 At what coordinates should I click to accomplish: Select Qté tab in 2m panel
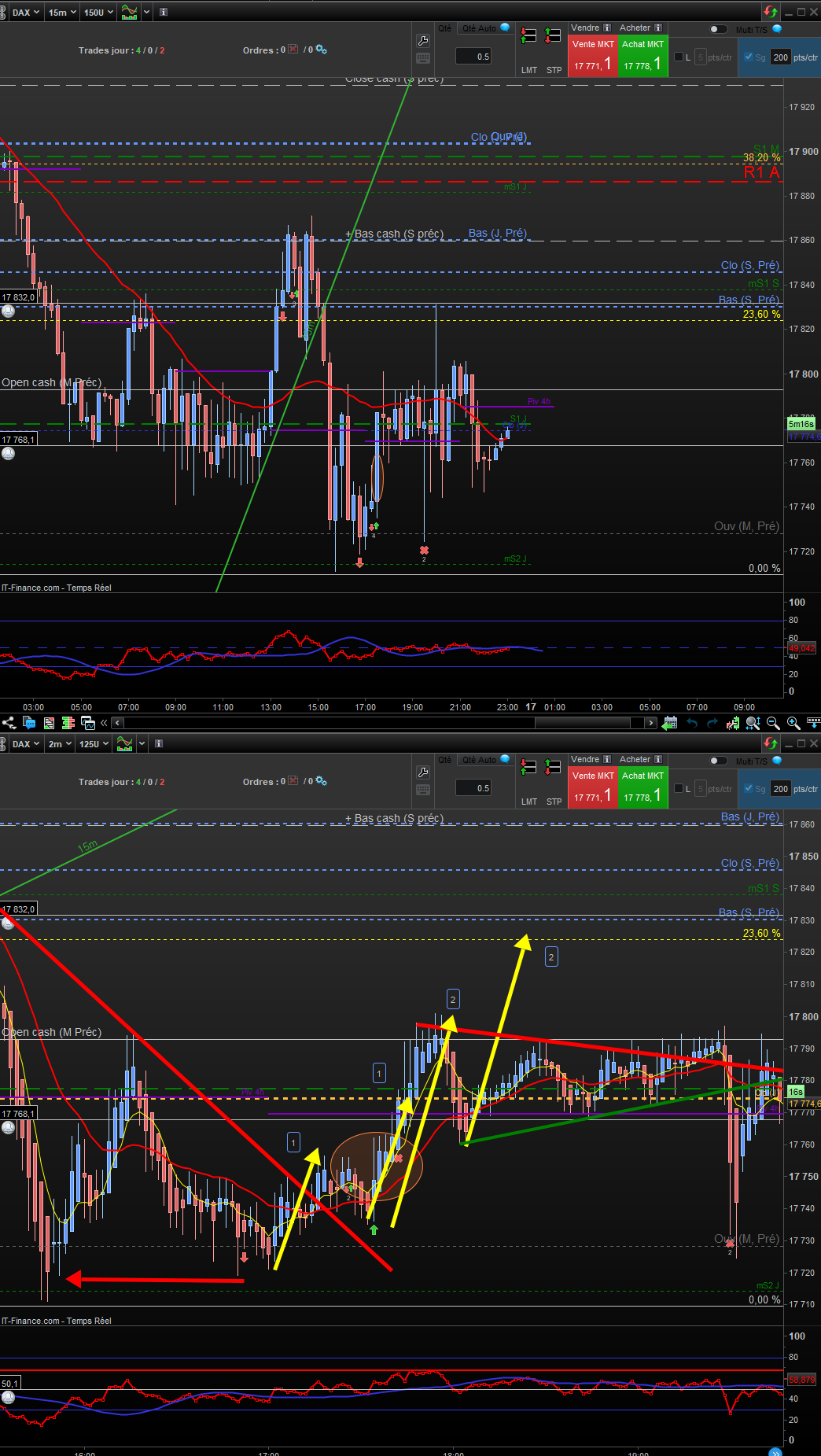pyautogui.click(x=445, y=760)
